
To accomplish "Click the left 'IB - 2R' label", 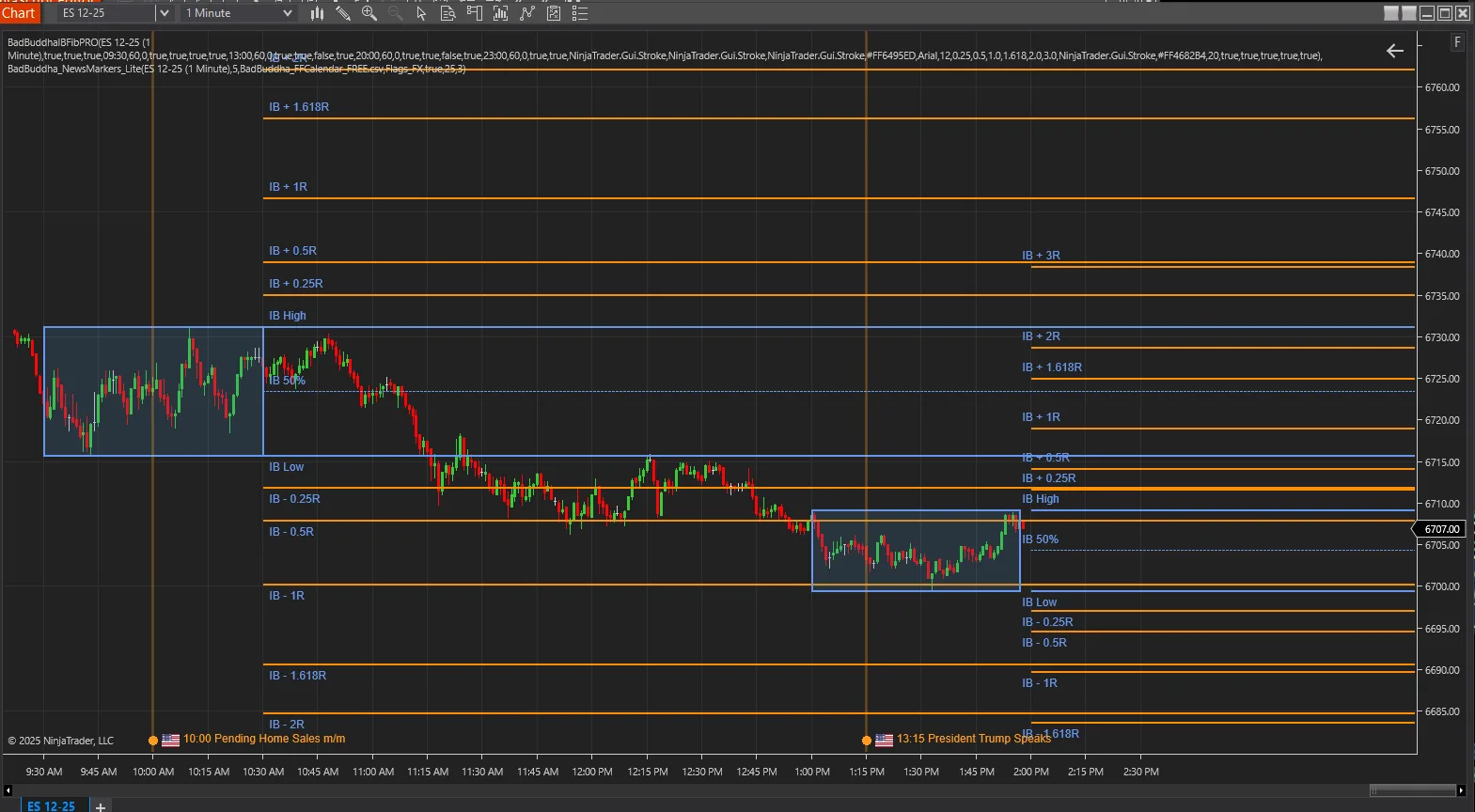I will 287,725.
